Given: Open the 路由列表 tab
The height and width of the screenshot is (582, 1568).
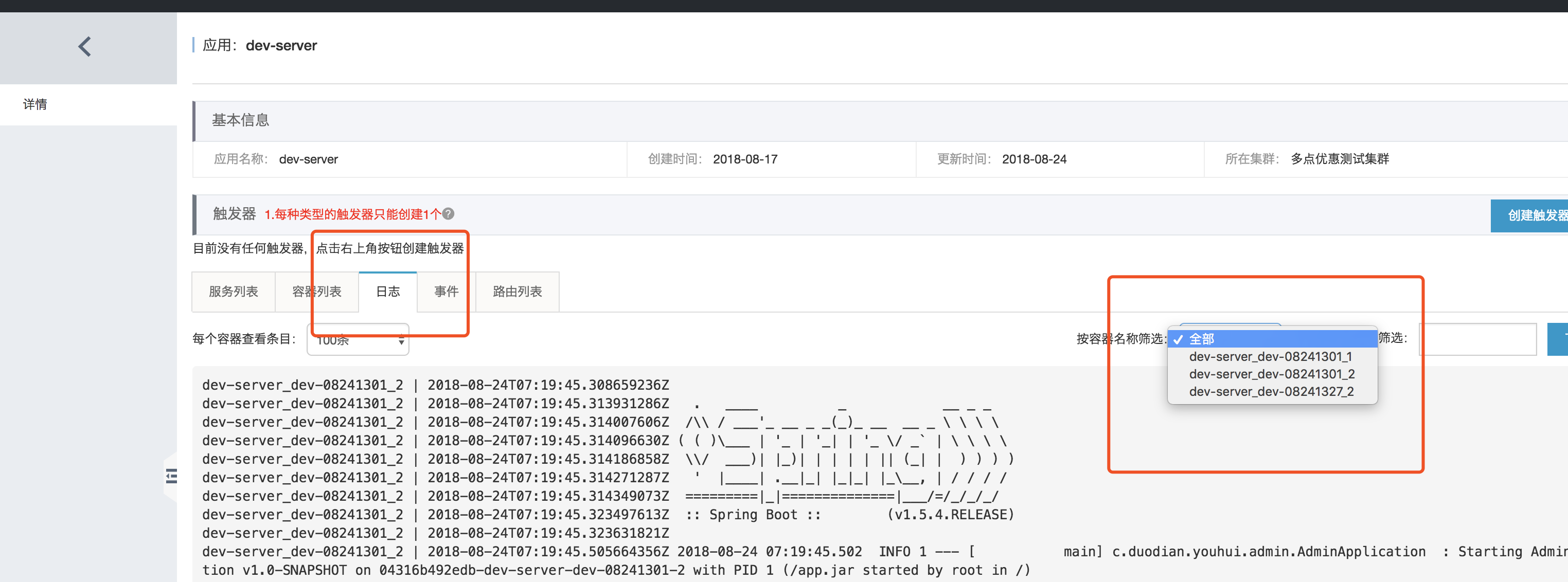Looking at the screenshot, I should tap(517, 292).
